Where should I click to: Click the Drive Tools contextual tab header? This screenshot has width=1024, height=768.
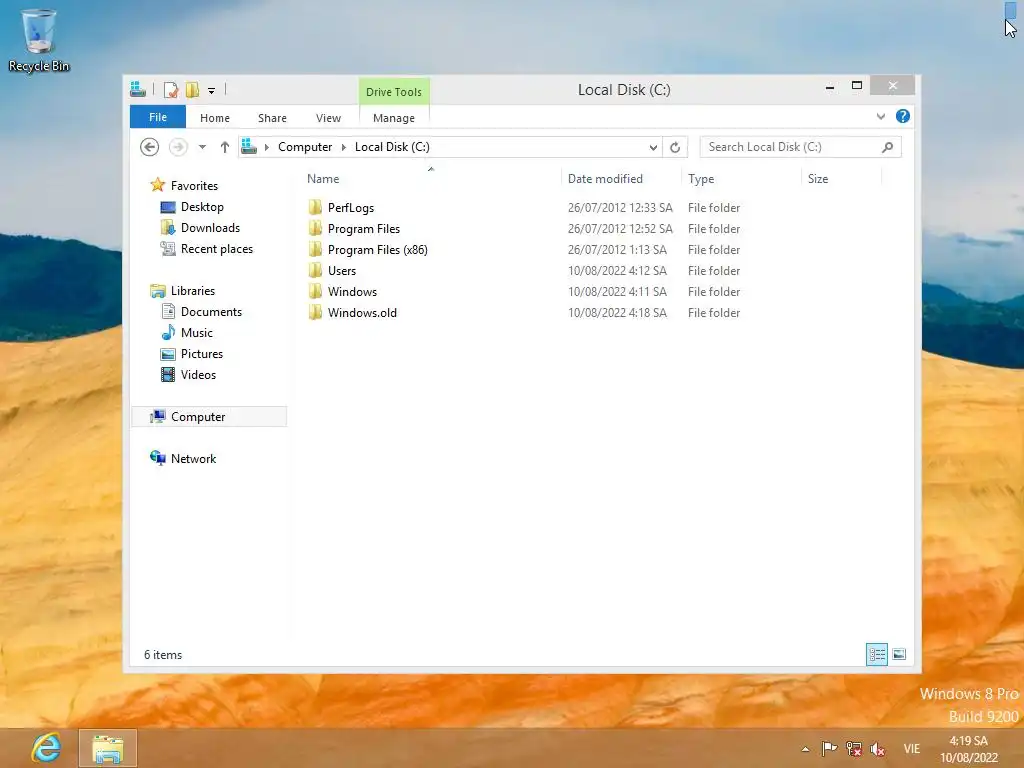[x=394, y=91]
